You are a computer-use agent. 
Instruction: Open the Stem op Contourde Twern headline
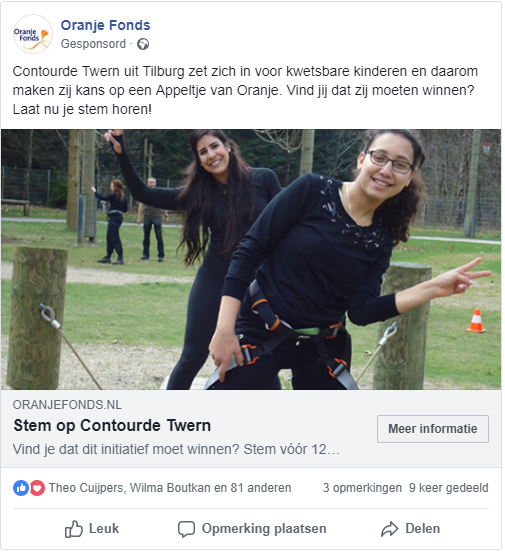pyautogui.click(x=112, y=426)
